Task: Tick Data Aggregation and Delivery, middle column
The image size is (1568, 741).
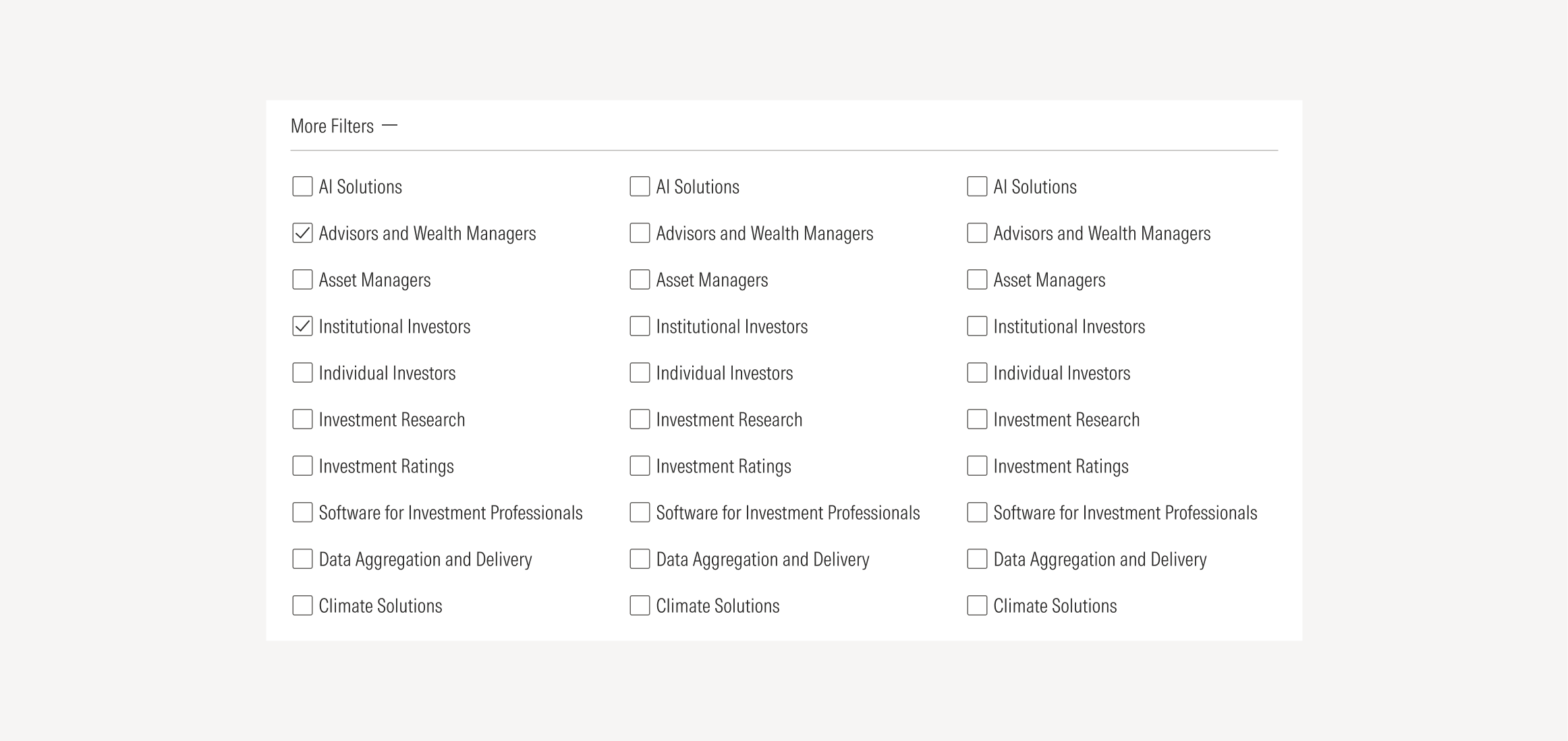Action: point(640,559)
